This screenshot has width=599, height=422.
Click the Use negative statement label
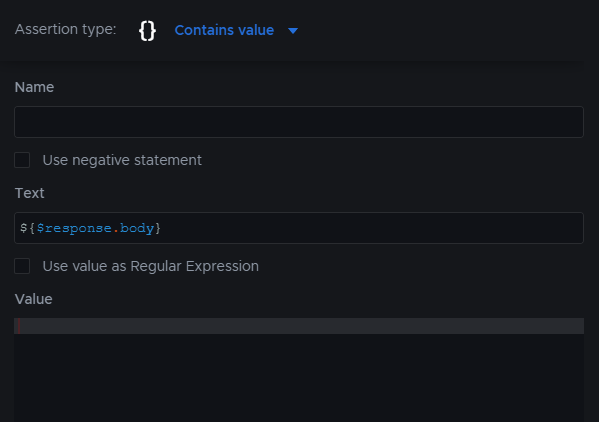(x=122, y=160)
